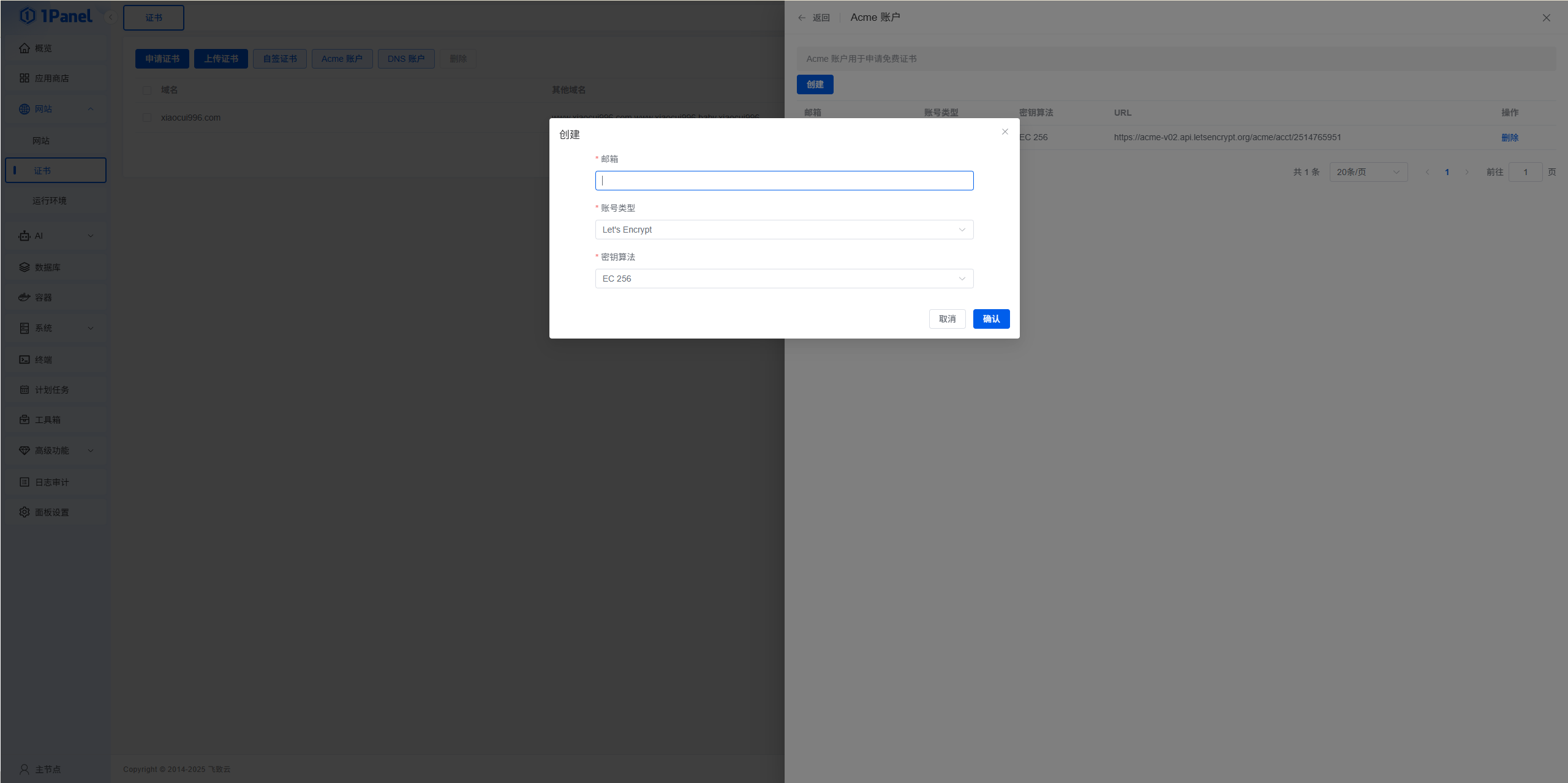This screenshot has height=783, width=1568.
Task: Focus the 邮箱 email input field
Action: point(784,181)
